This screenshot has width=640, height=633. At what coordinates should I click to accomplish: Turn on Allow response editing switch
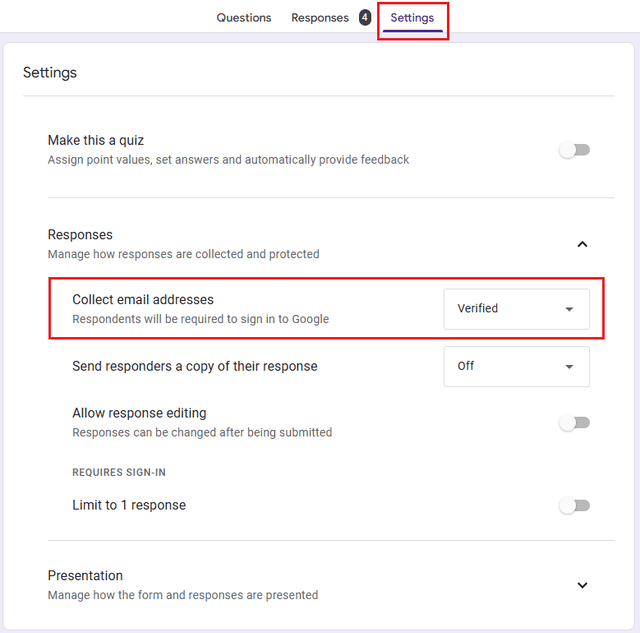pyautogui.click(x=574, y=423)
